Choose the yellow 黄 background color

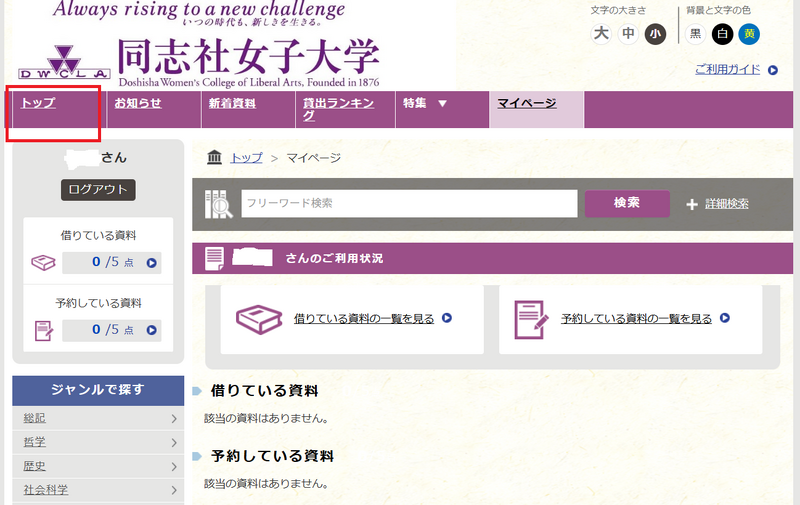click(749, 34)
